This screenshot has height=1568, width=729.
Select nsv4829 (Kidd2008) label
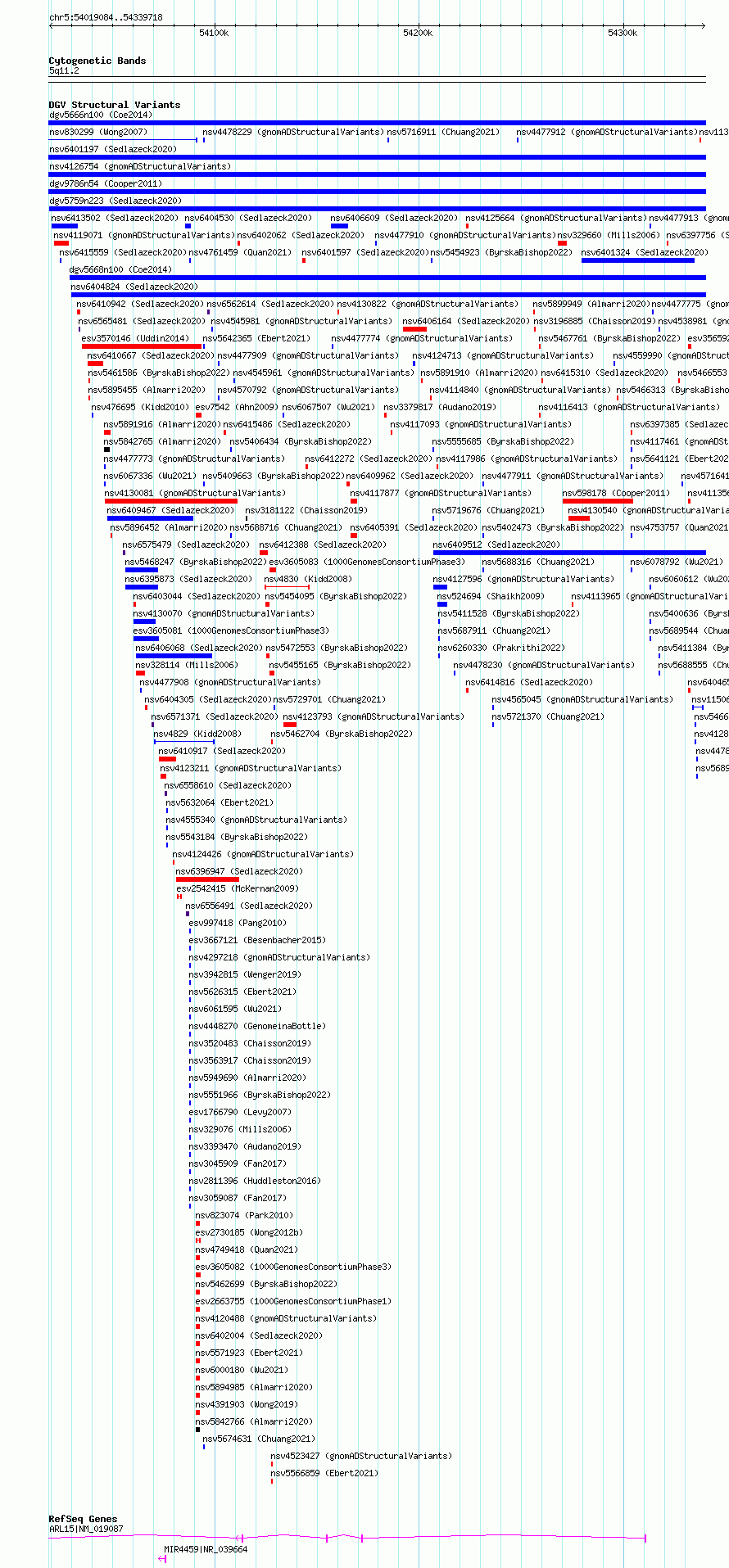tap(197, 734)
